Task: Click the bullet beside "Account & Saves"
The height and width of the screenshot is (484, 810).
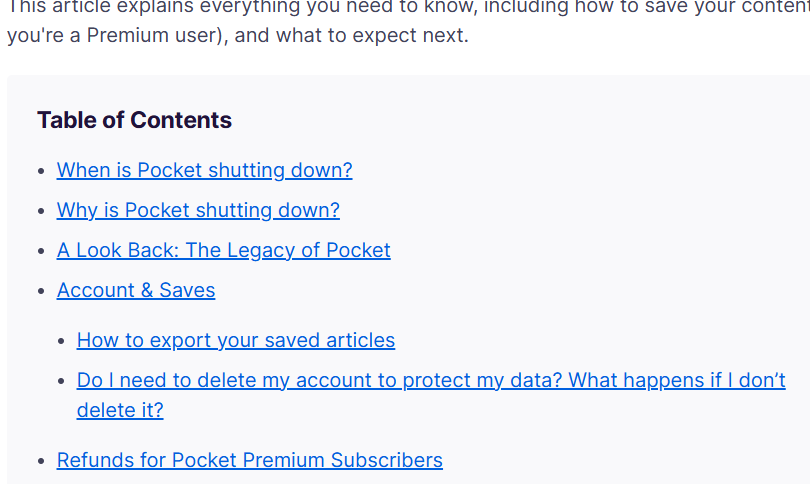Action: coord(42,291)
